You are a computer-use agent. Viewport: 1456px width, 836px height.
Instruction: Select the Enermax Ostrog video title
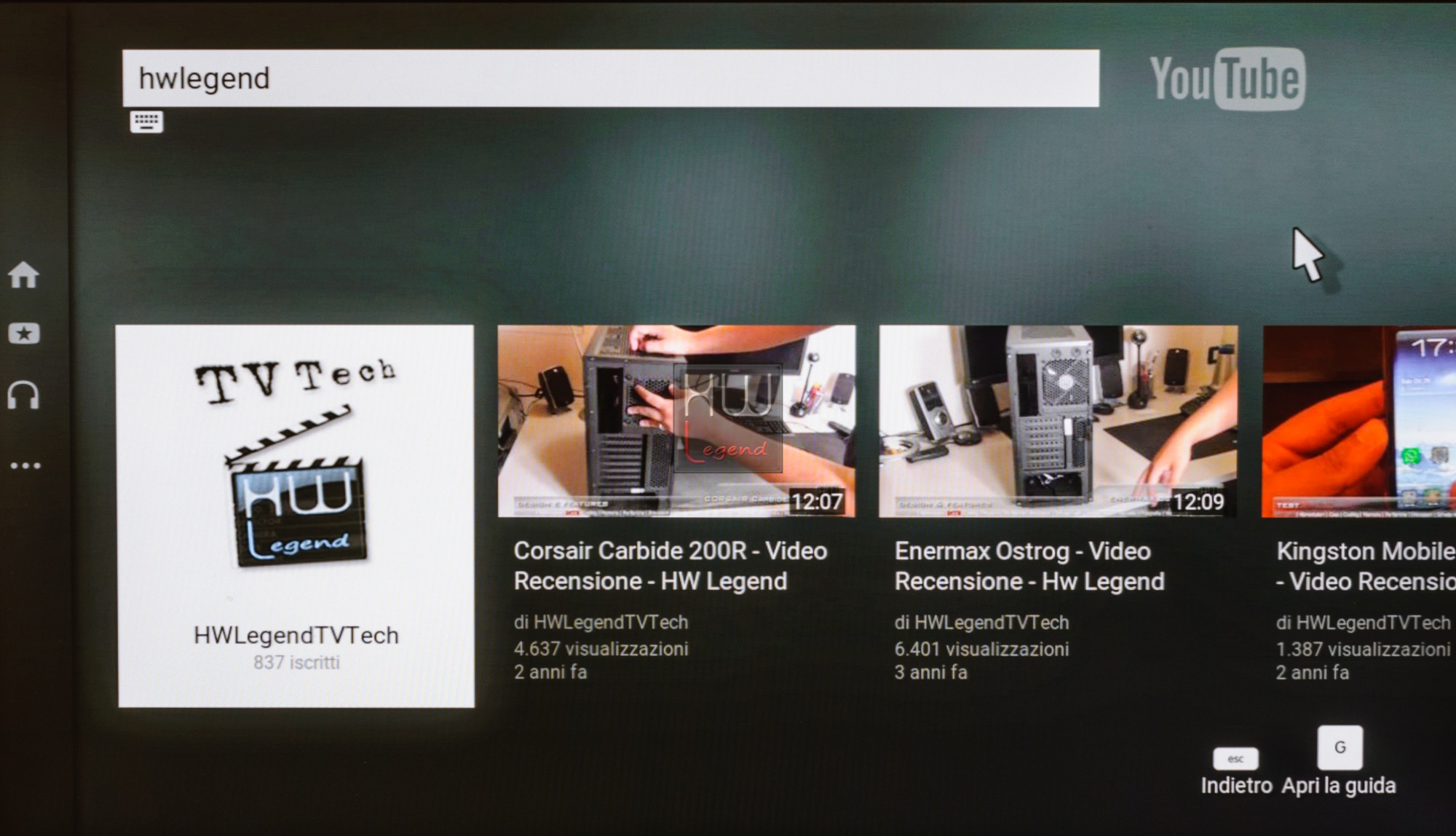tap(1029, 566)
